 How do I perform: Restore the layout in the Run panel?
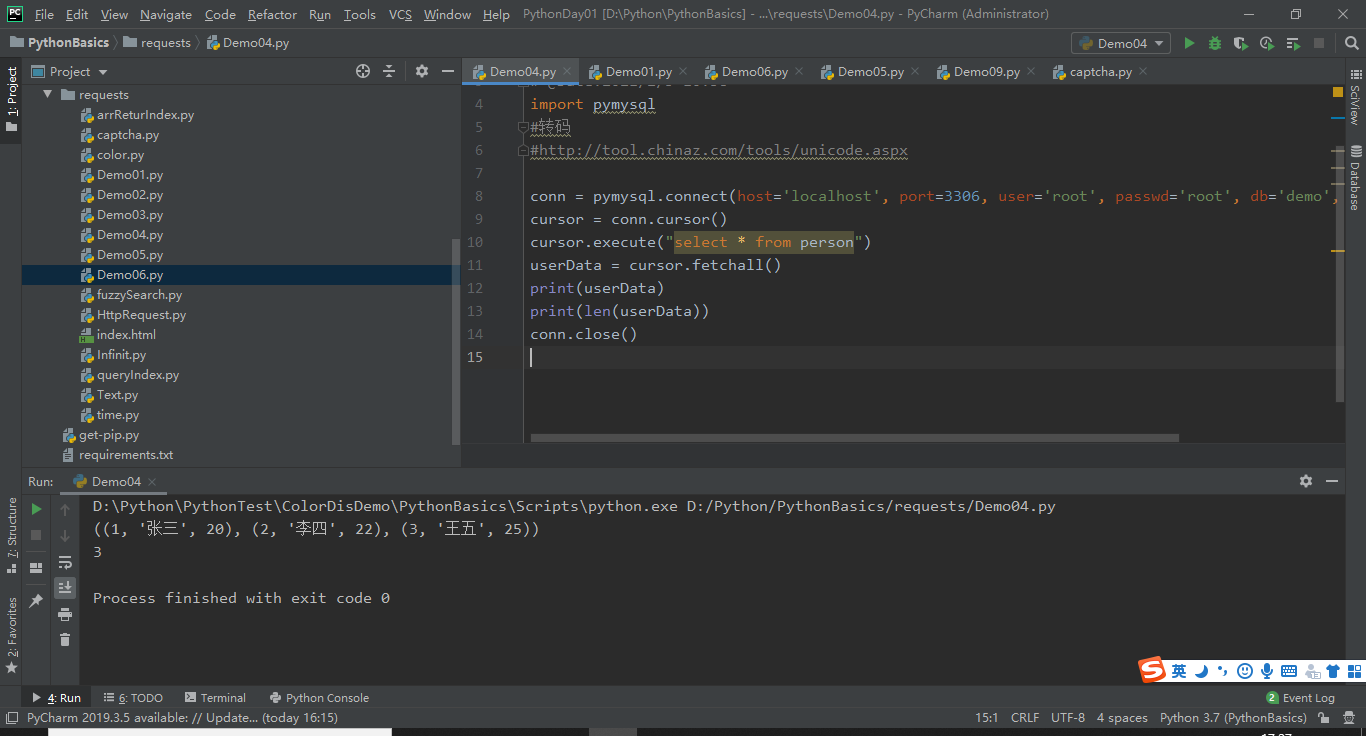pos(36,567)
